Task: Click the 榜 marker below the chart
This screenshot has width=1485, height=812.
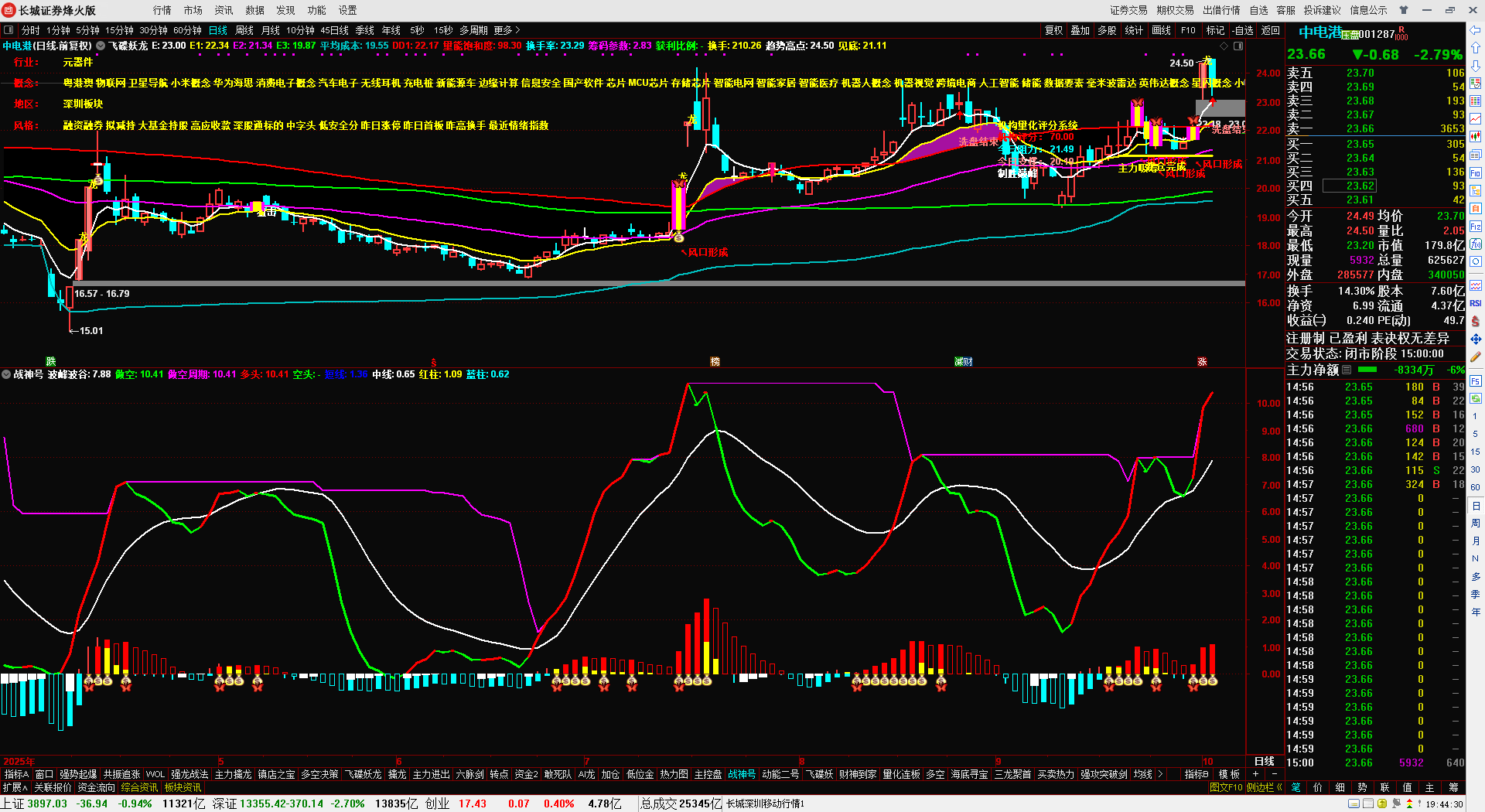Action: (715, 362)
